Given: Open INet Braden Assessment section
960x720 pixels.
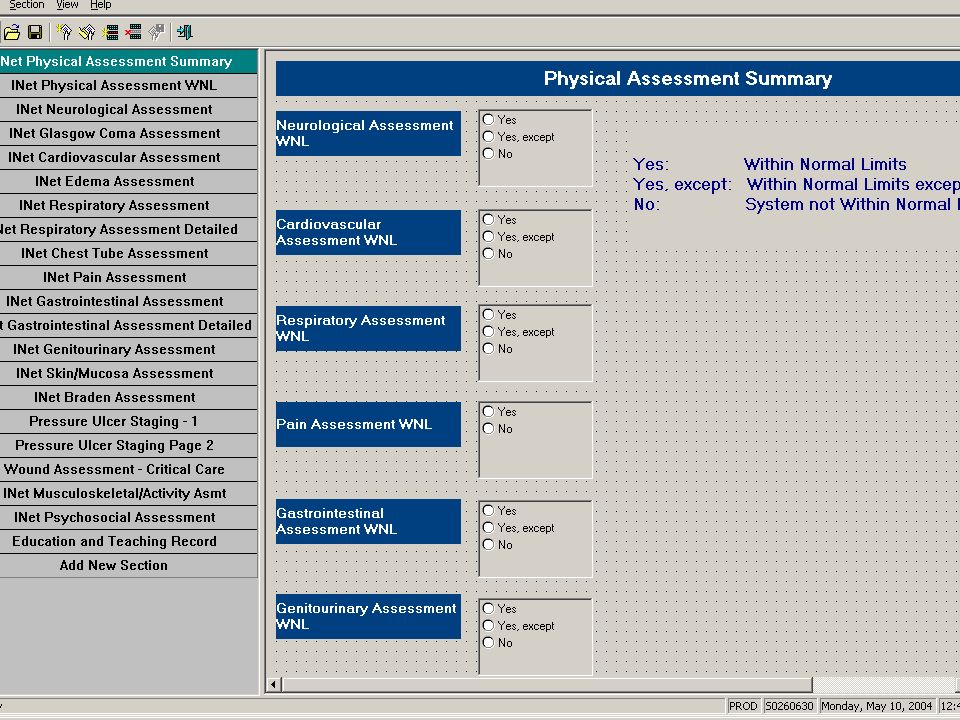Looking at the screenshot, I should [x=129, y=397].
